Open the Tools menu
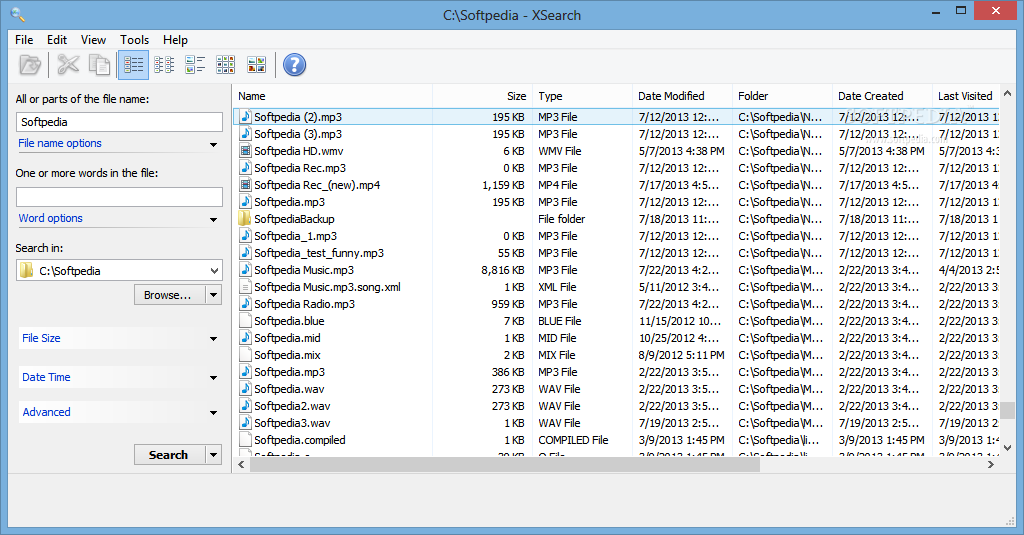Image resolution: width=1024 pixels, height=535 pixels. (135, 39)
